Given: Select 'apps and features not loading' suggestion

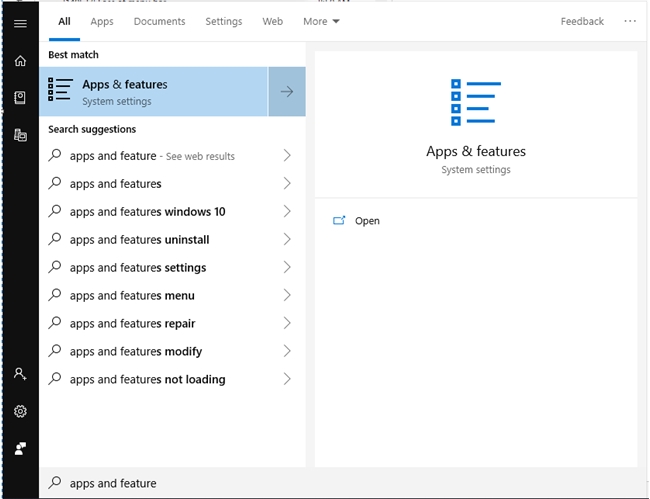Looking at the screenshot, I should pyautogui.click(x=148, y=379).
